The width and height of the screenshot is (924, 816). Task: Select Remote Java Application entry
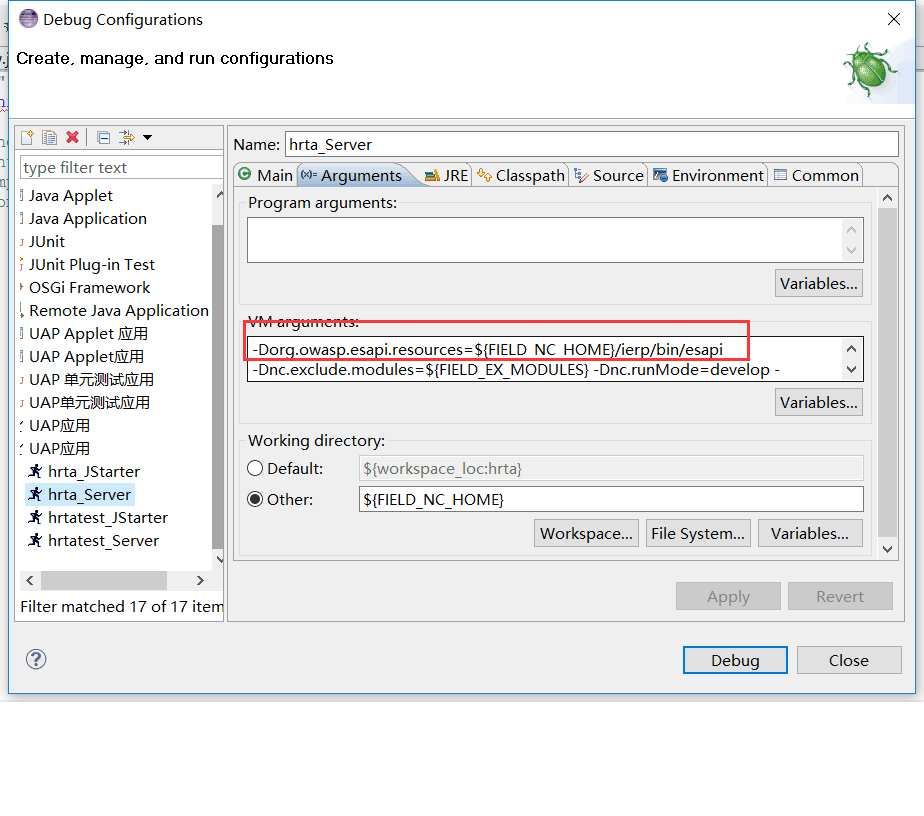pyautogui.click(x=119, y=310)
